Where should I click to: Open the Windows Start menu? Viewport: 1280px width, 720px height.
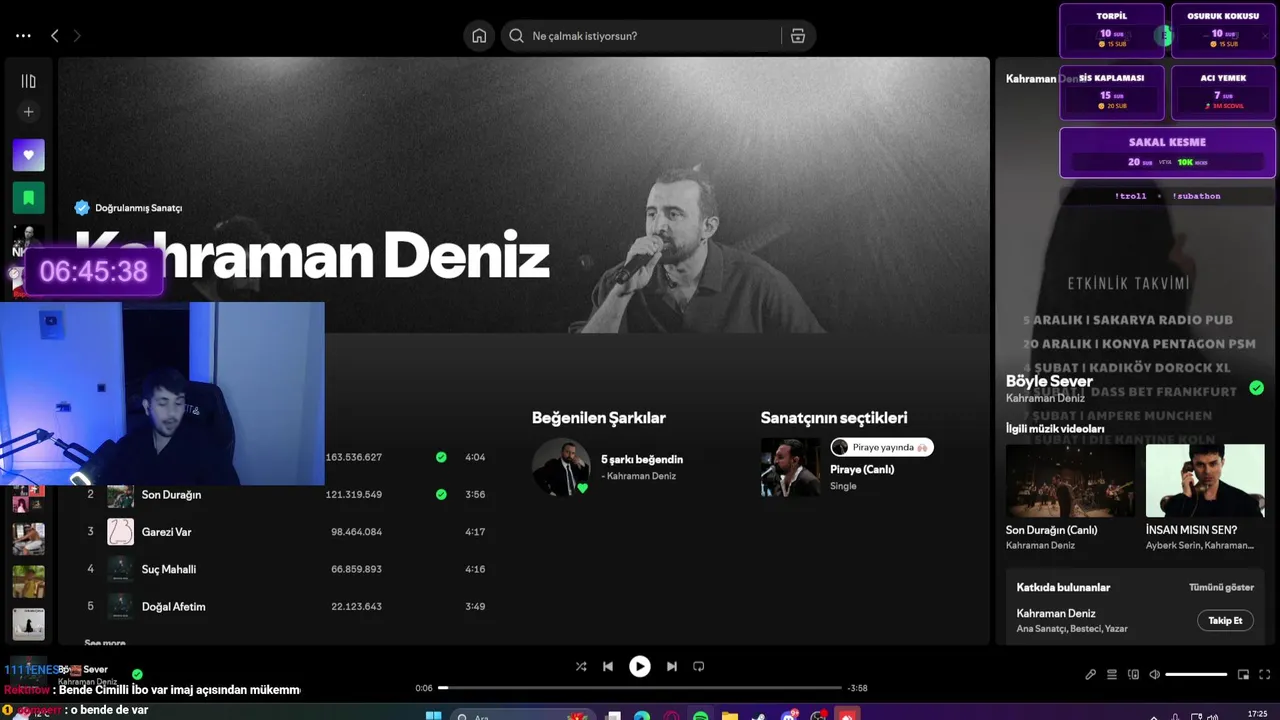(x=433, y=716)
